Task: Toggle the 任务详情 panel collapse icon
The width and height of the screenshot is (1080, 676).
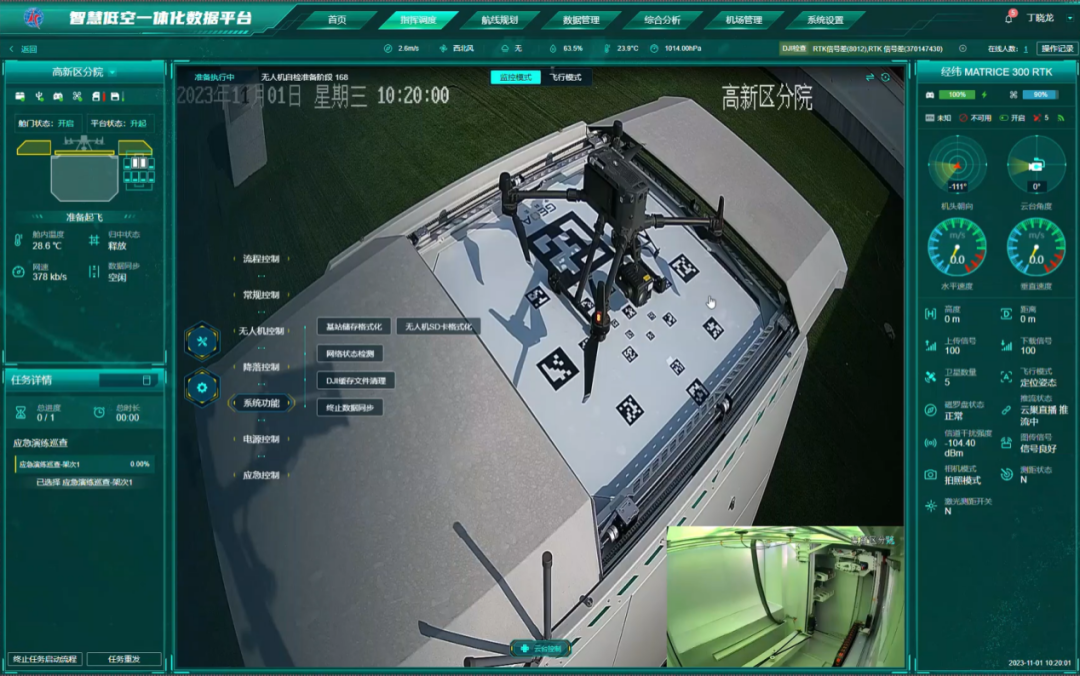Action: click(x=147, y=380)
